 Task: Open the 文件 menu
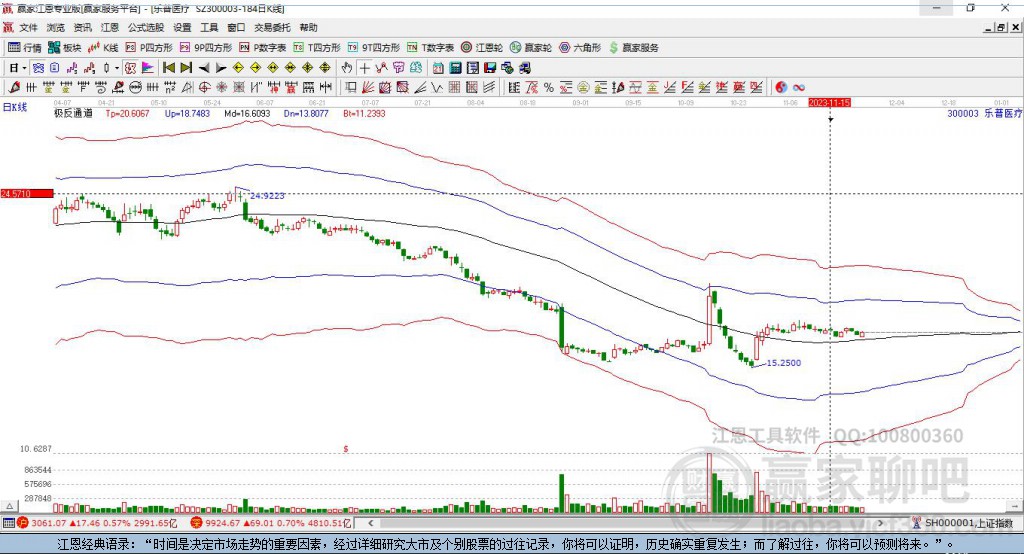tap(28, 27)
